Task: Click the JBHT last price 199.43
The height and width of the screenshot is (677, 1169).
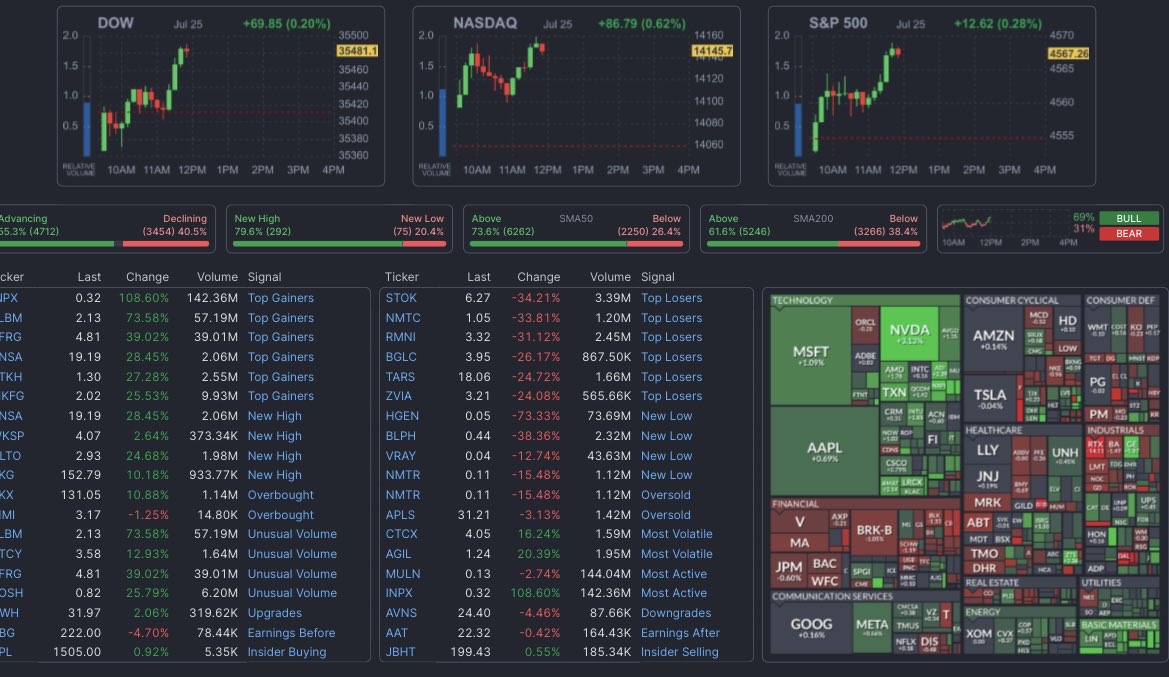Action: click(470, 652)
